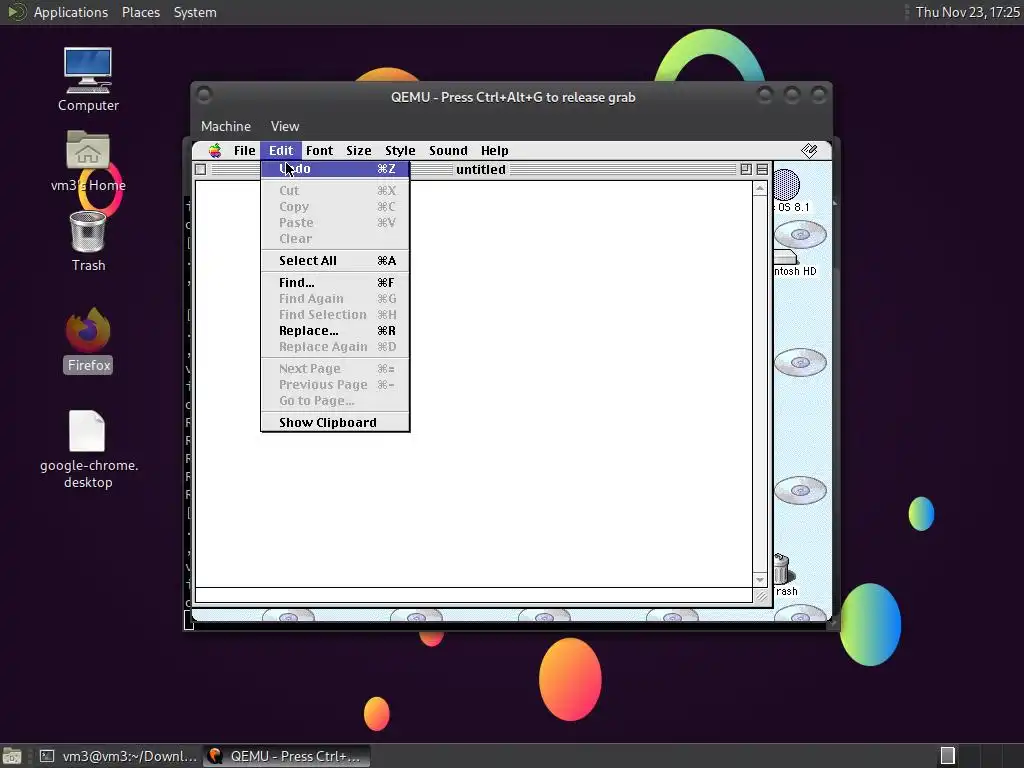Click the close box of the untitled window
Viewport: 1024px width, 768px height.
click(x=200, y=170)
